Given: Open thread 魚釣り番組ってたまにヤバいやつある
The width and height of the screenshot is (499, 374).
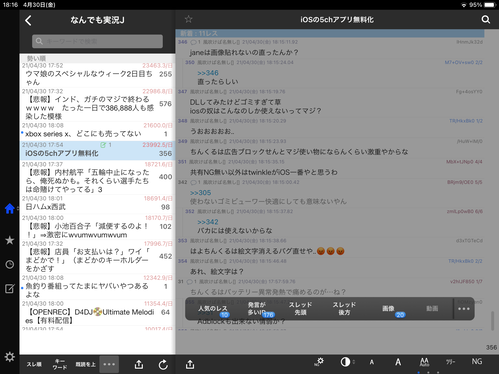Looking at the screenshot, I should (x=97, y=287).
